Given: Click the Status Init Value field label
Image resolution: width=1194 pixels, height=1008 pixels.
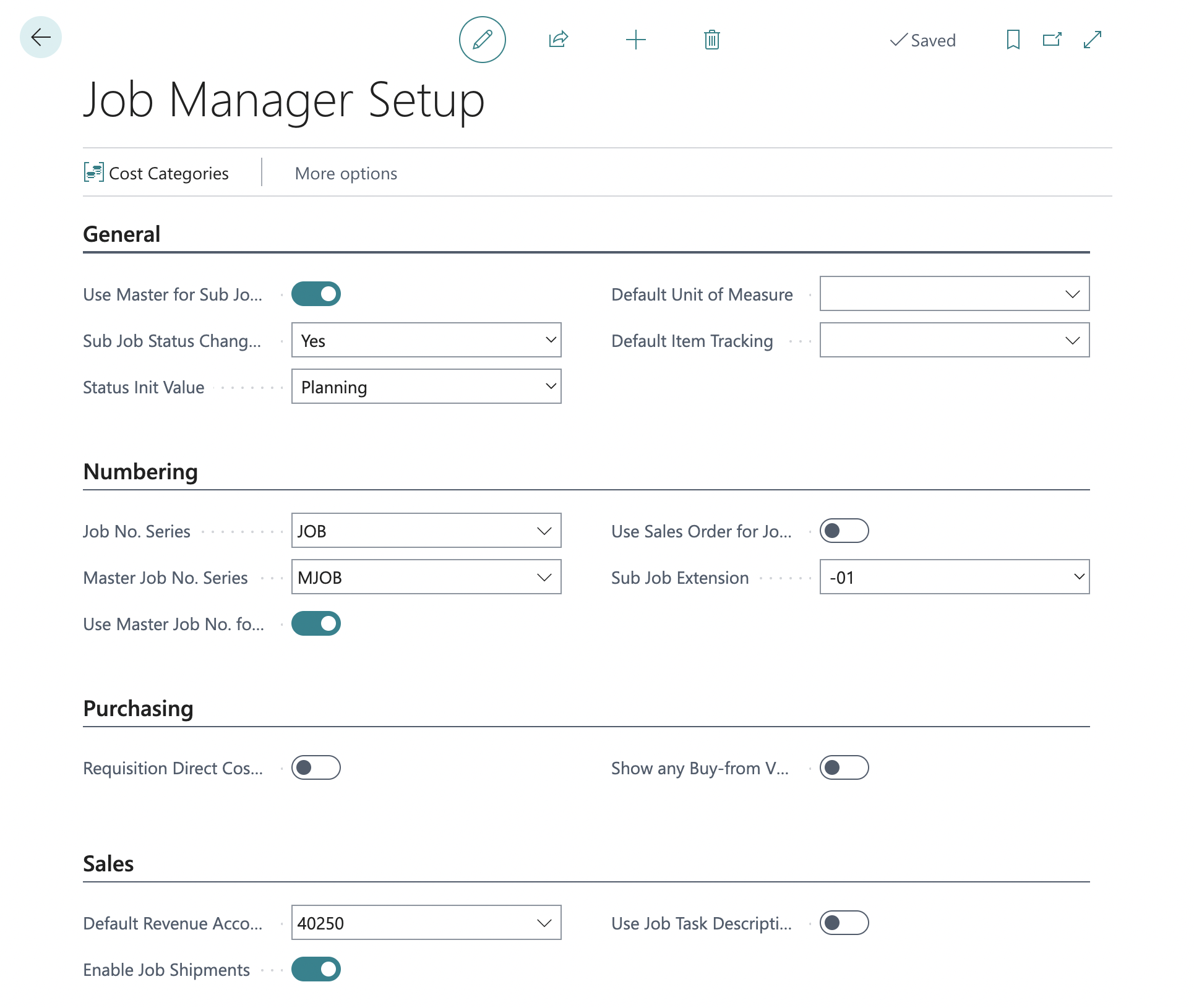Looking at the screenshot, I should [144, 387].
